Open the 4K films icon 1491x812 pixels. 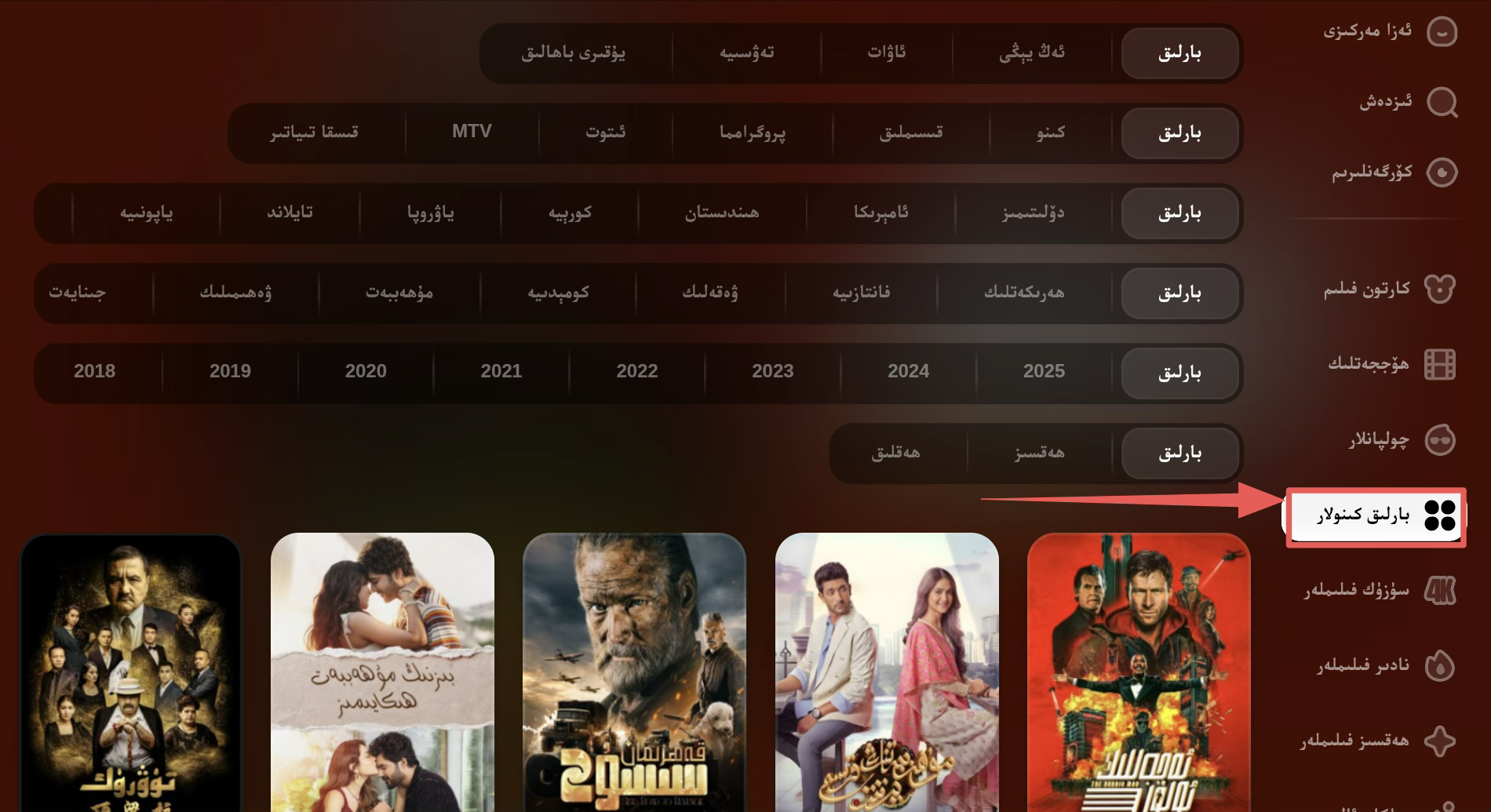[1440, 590]
